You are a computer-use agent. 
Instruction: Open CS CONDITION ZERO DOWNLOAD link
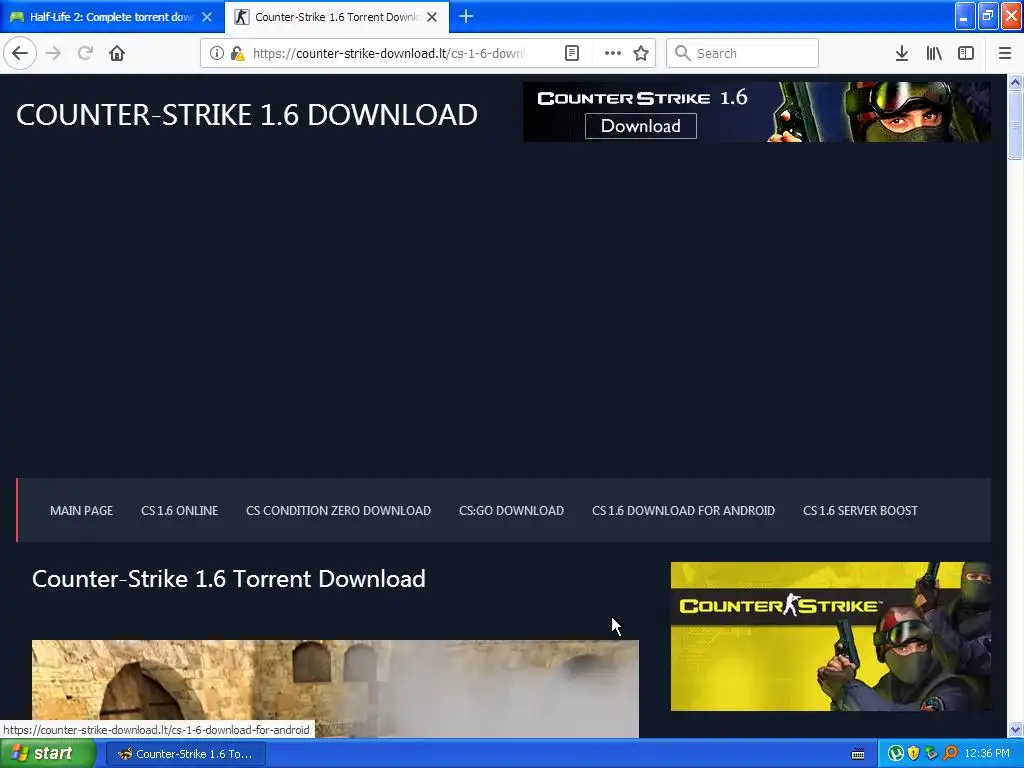(x=338, y=511)
